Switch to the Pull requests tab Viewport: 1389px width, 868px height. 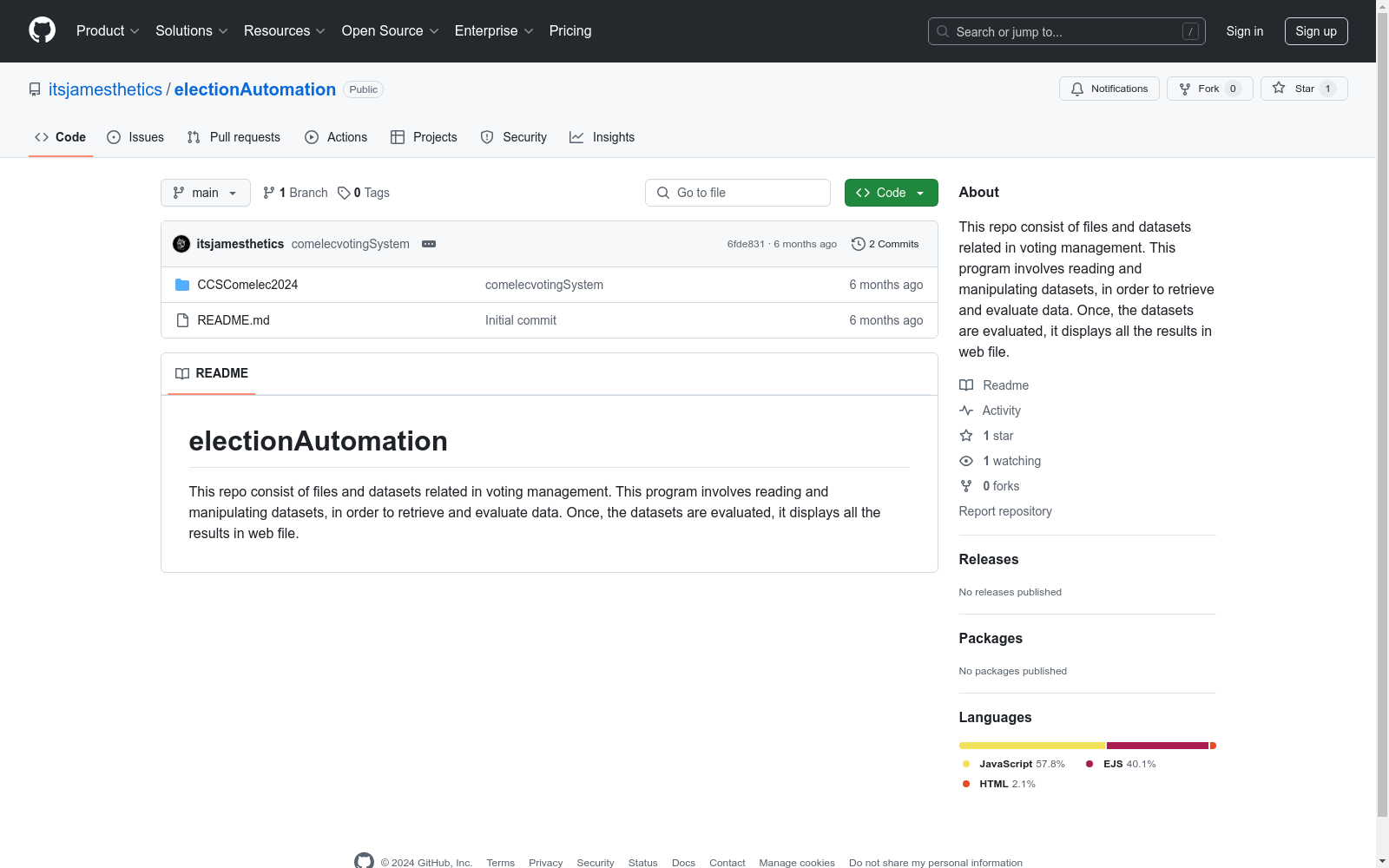[x=234, y=137]
